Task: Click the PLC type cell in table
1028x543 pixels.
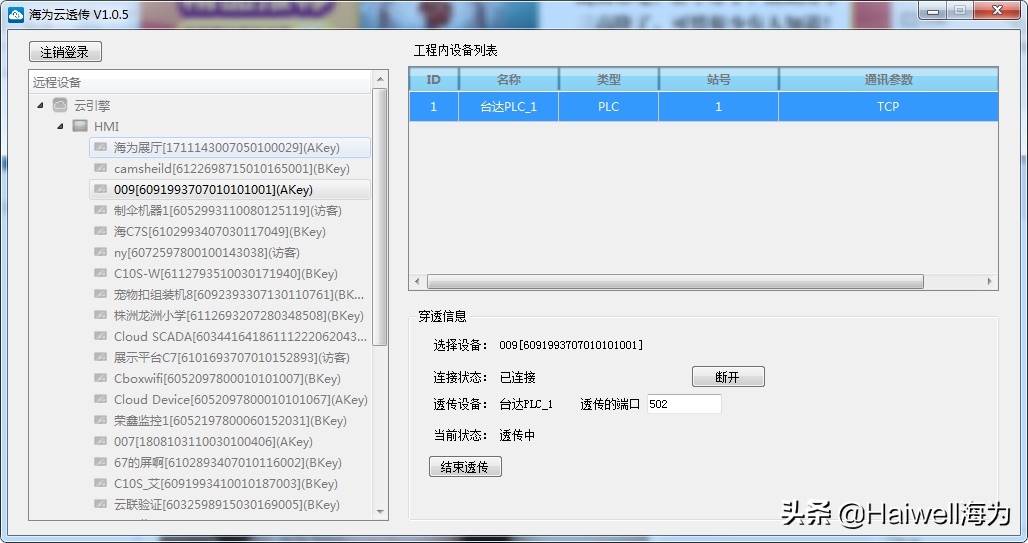Action: pyautogui.click(x=608, y=106)
